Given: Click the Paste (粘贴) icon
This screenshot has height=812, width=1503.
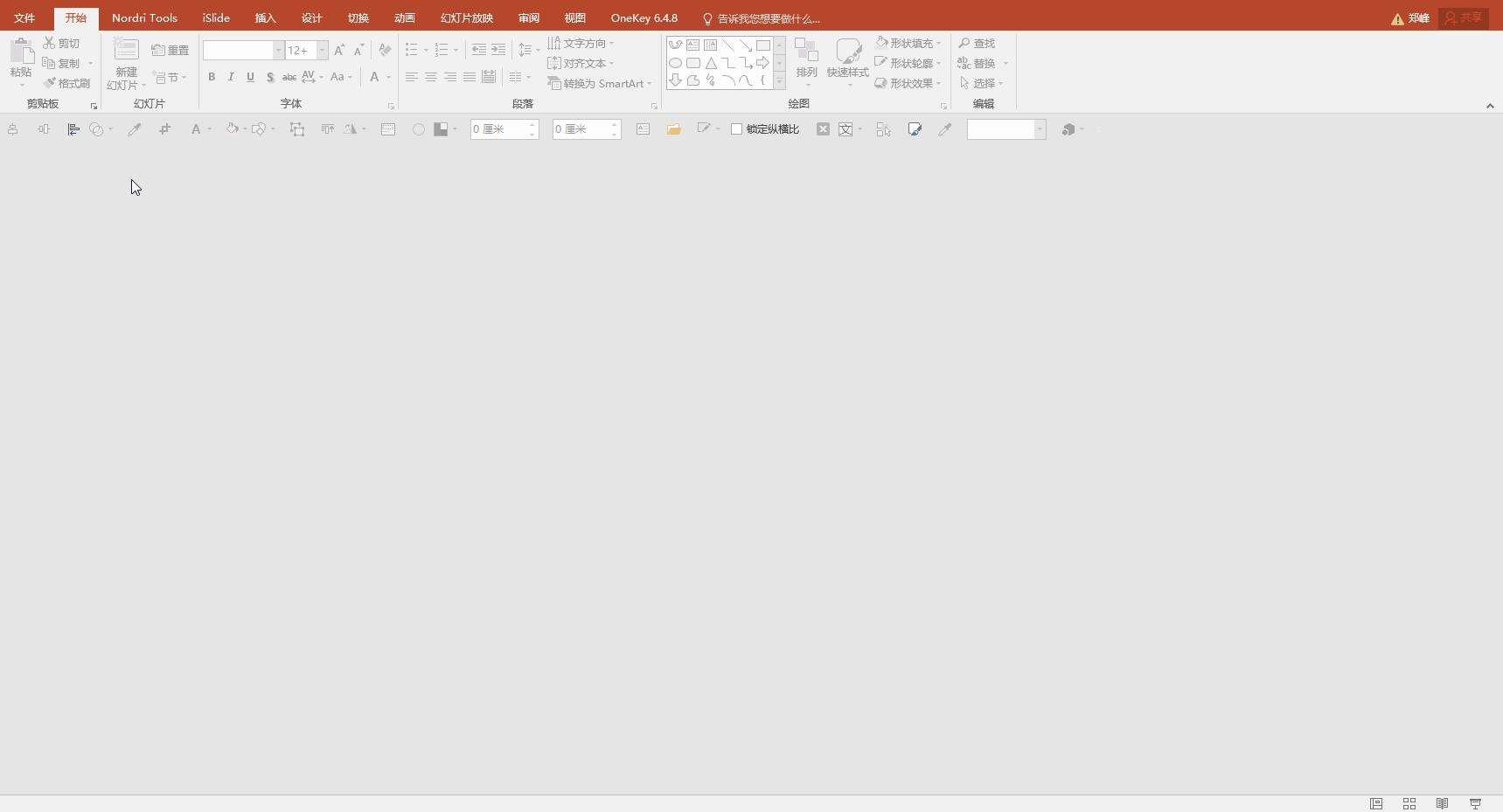Looking at the screenshot, I should pyautogui.click(x=21, y=52).
